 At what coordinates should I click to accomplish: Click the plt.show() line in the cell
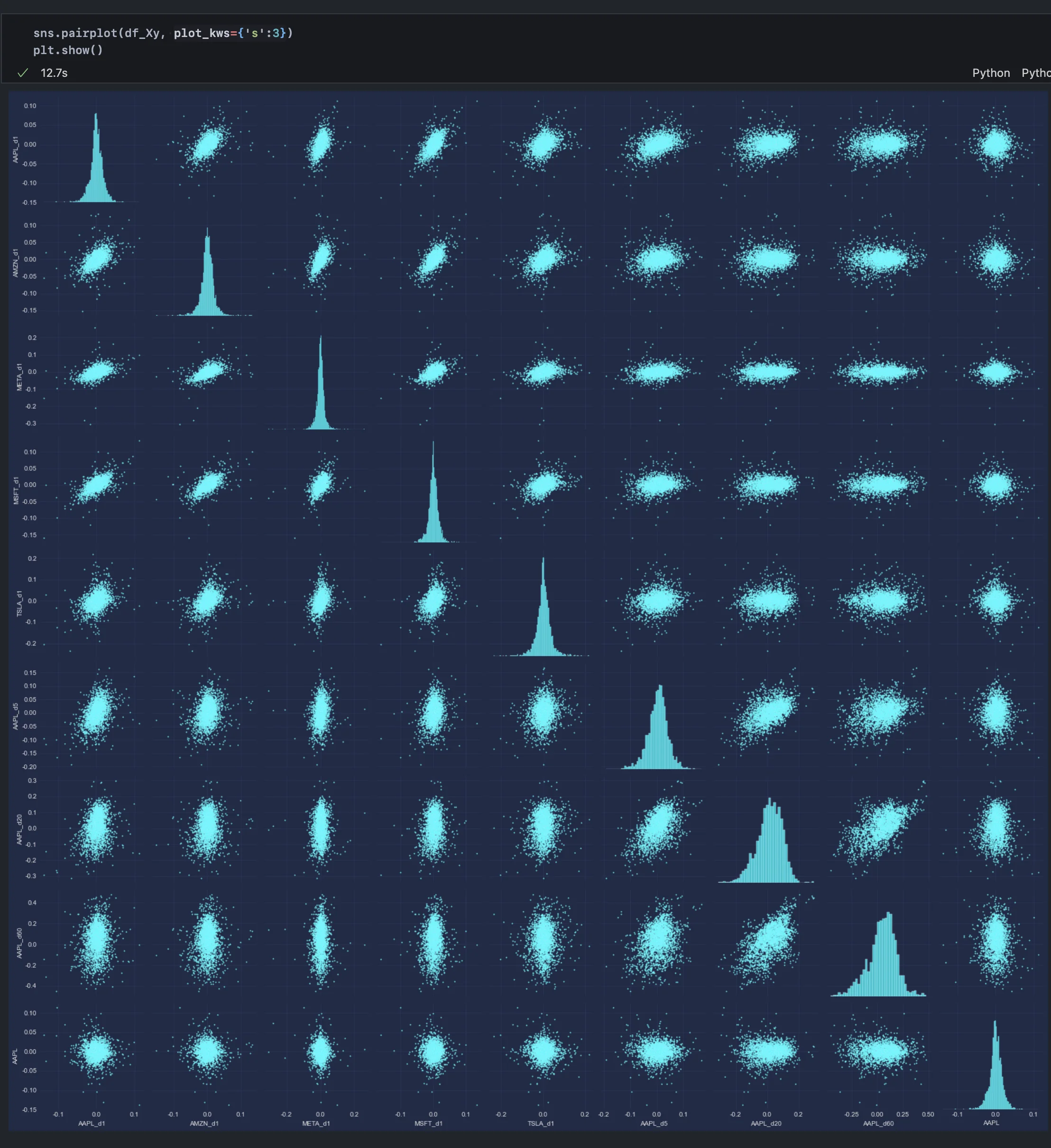(x=68, y=50)
